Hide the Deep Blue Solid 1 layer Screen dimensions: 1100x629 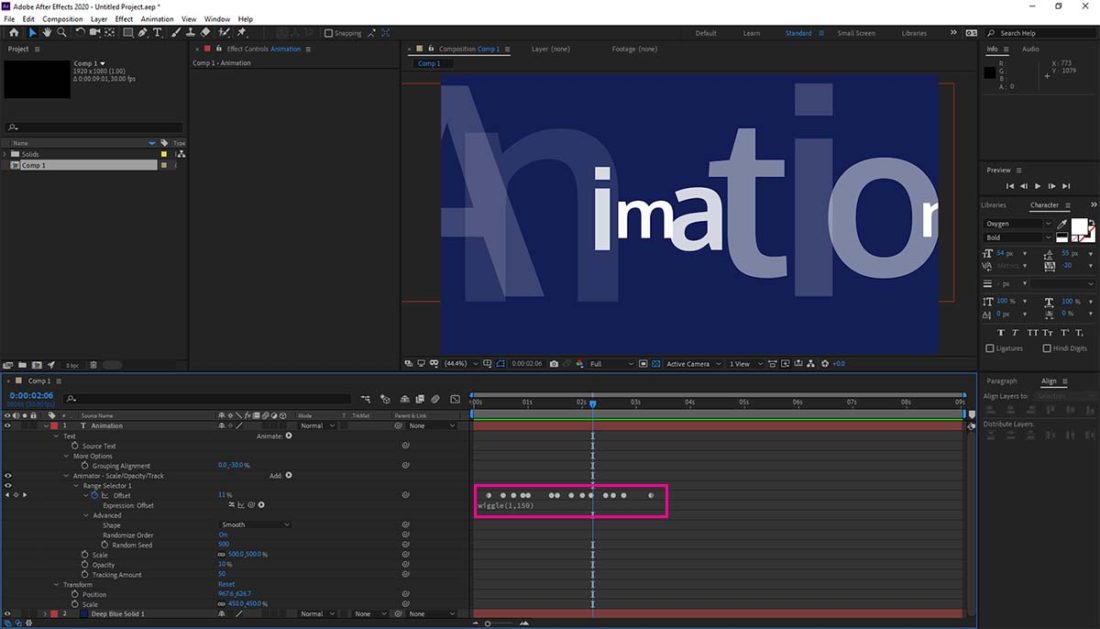(8, 614)
